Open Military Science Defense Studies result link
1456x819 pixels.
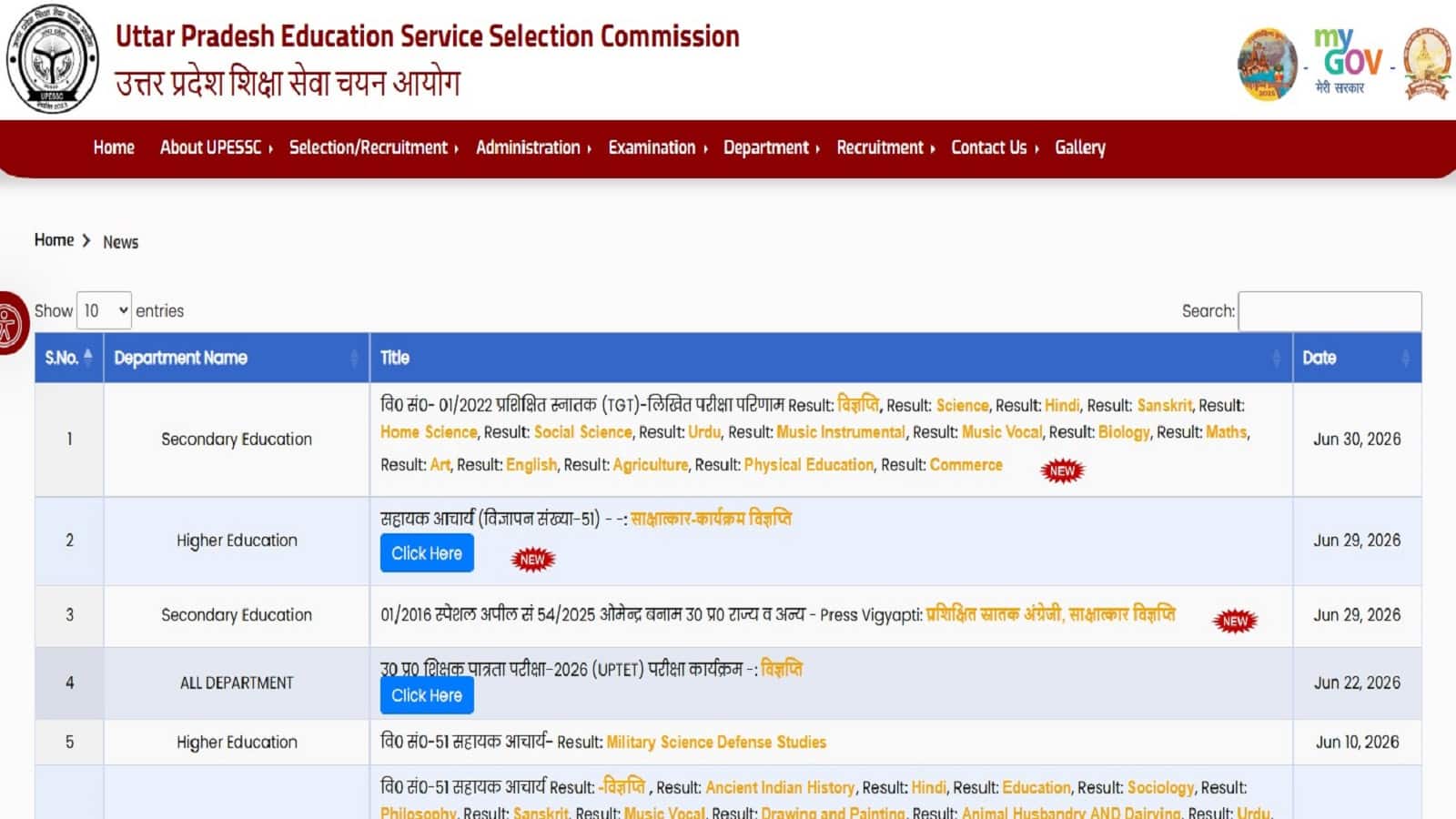coord(716,743)
